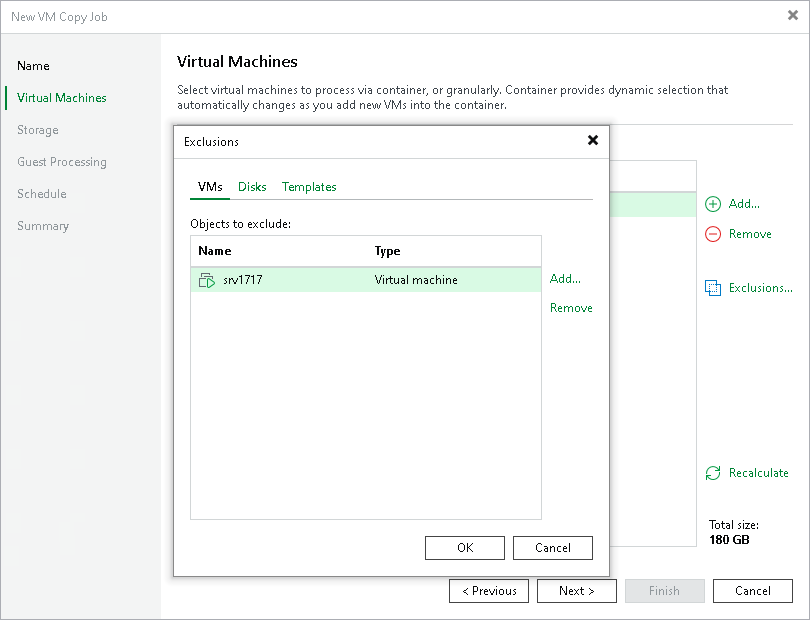Click the Recalculate refresh icon
The image size is (810, 620).
tap(713, 473)
